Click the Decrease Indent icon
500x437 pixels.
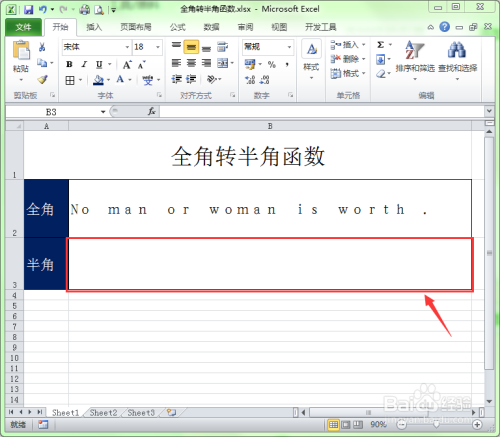tap(176, 79)
